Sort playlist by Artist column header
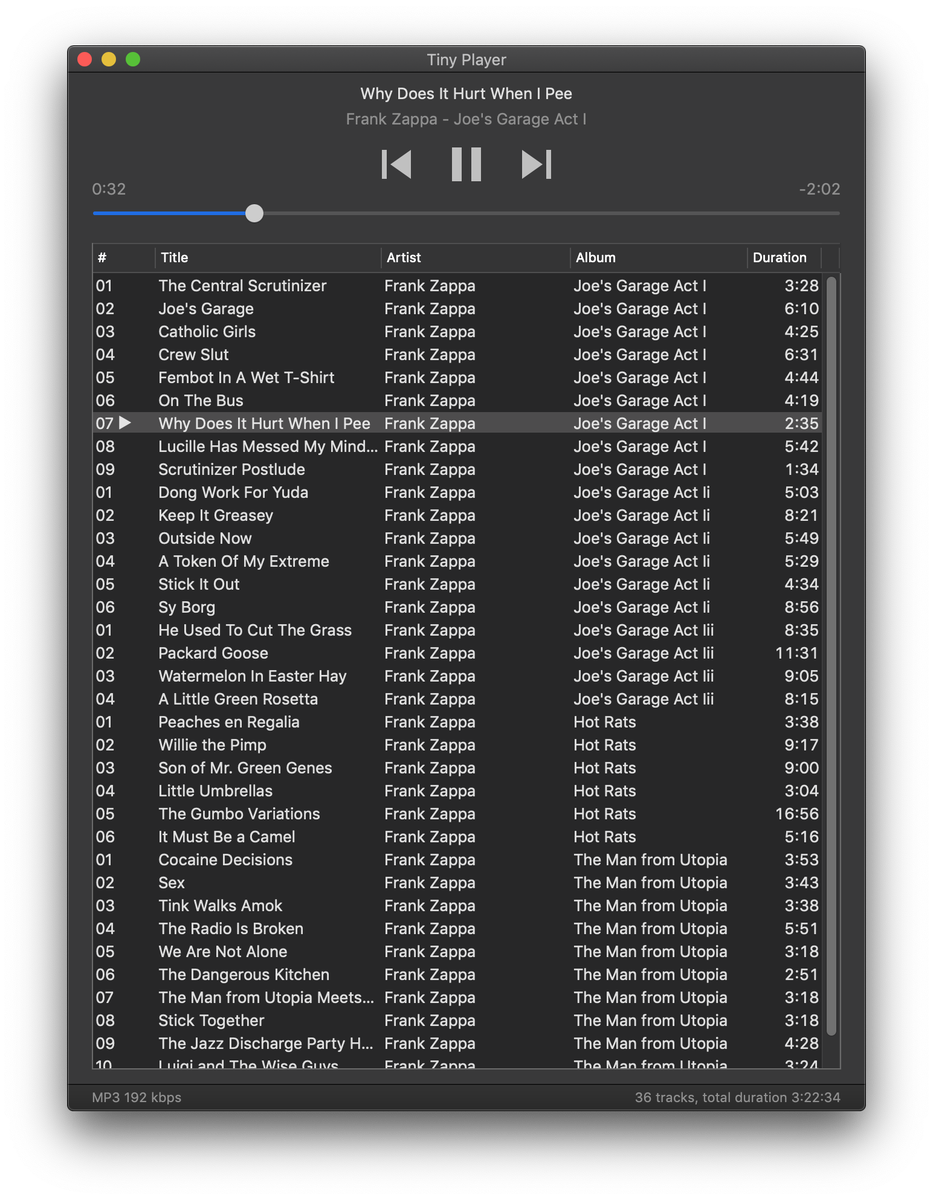The height and width of the screenshot is (1200, 933). tap(475, 258)
